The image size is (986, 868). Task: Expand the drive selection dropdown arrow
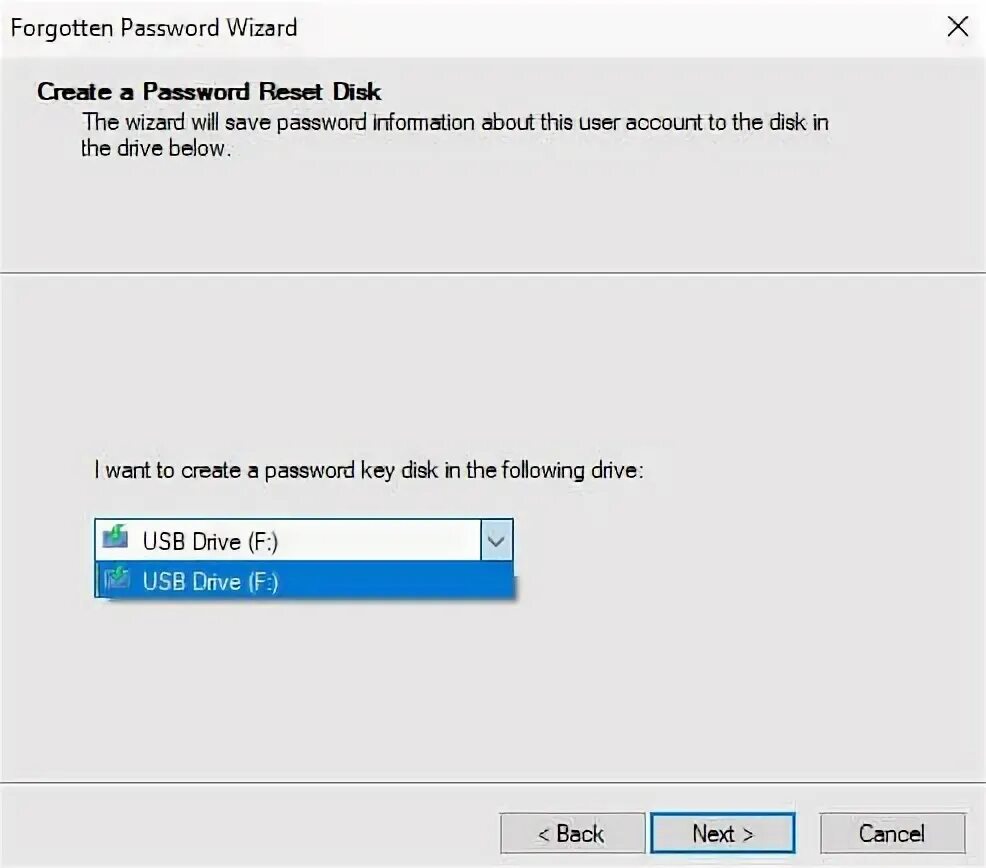(x=496, y=540)
